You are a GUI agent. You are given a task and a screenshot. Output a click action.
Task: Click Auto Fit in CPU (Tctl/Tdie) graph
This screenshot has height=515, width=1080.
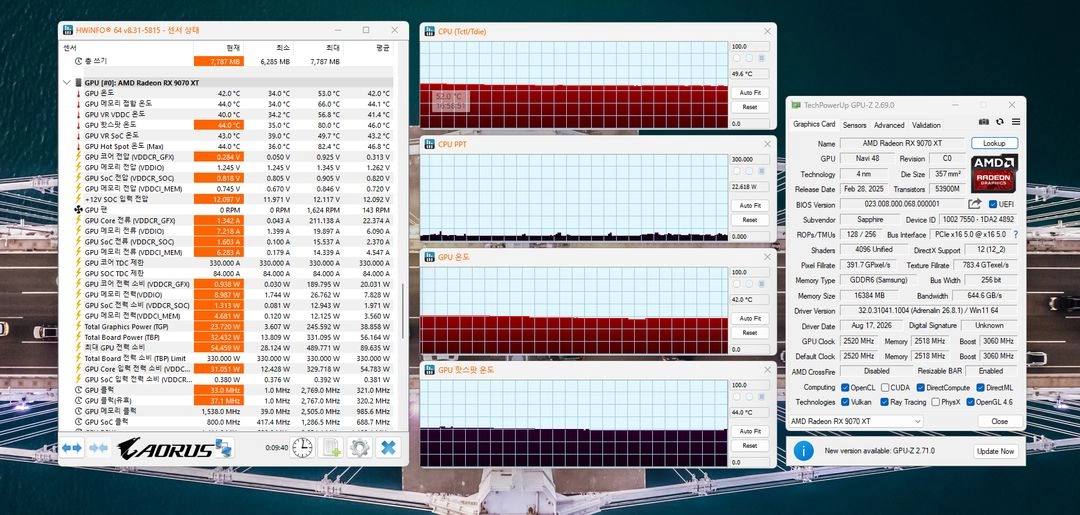(749, 92)
